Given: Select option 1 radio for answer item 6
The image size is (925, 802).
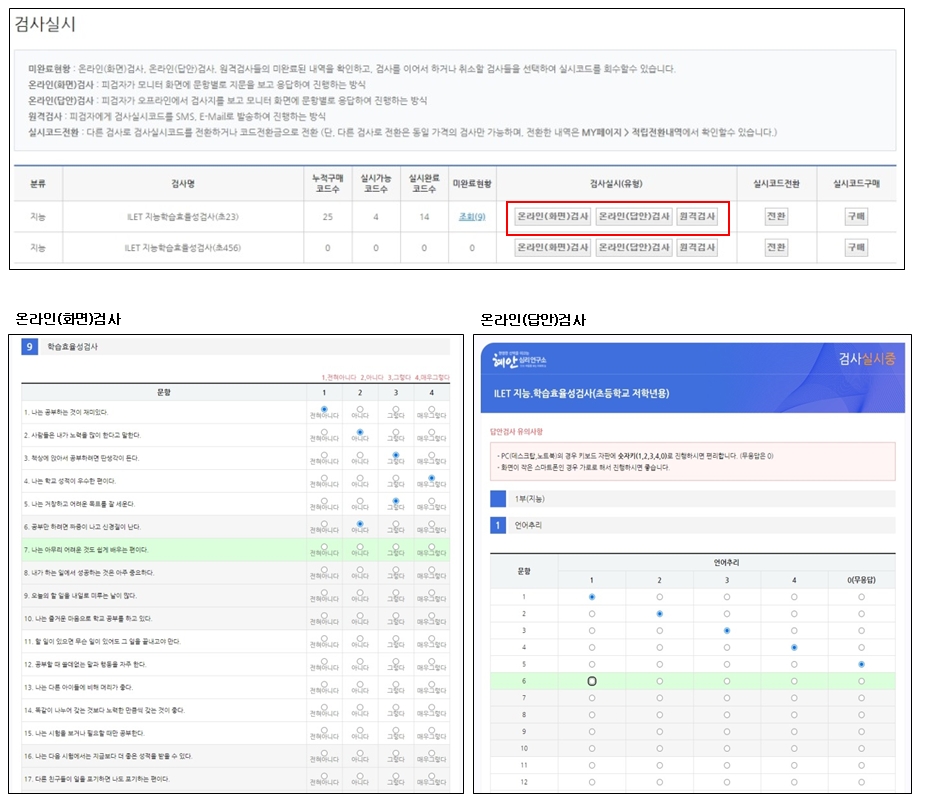Looking at the screenshot, I should [x=592, y=680].
